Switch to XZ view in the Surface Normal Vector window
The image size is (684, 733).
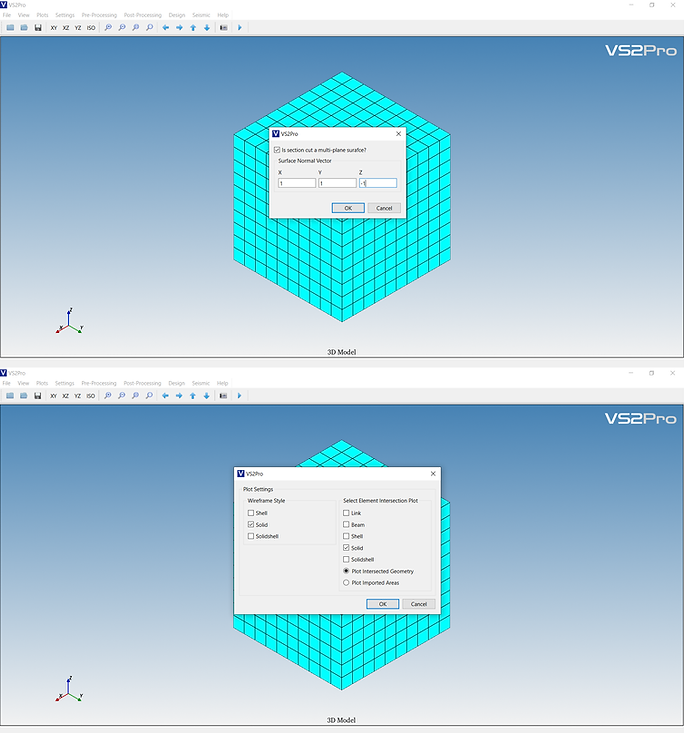coord(66,28)
